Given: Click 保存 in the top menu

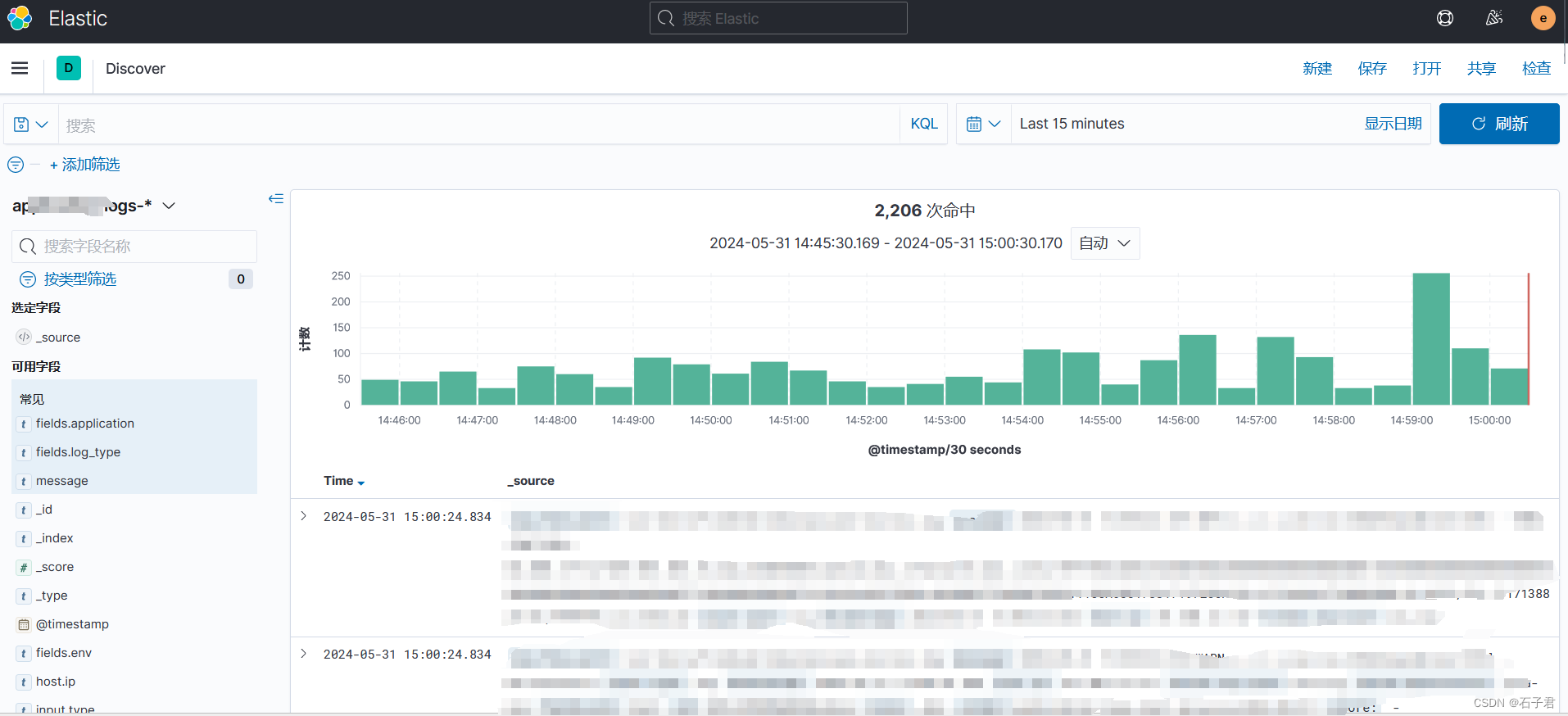Looking at the screenshot, I should click(1372, 69).
